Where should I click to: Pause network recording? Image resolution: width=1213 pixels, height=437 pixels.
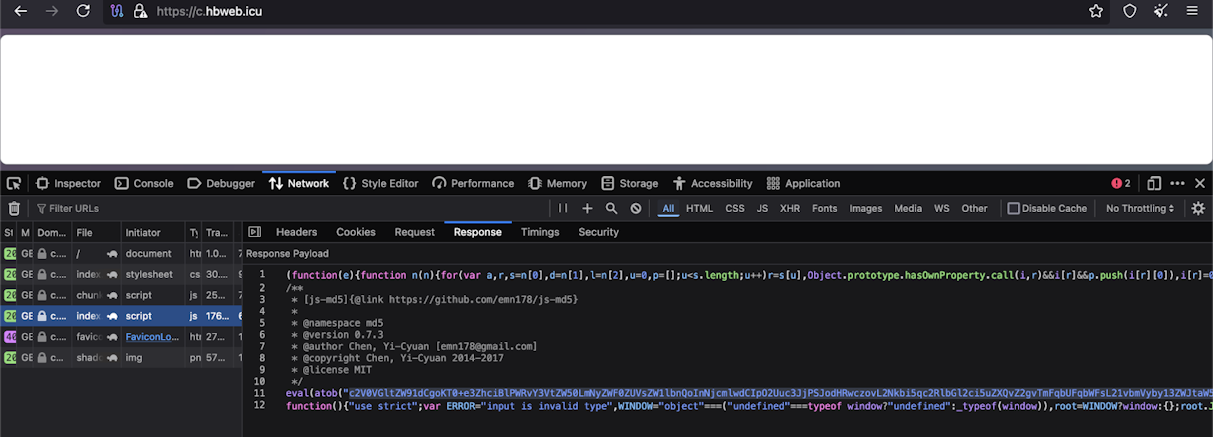tap(563, 209)
